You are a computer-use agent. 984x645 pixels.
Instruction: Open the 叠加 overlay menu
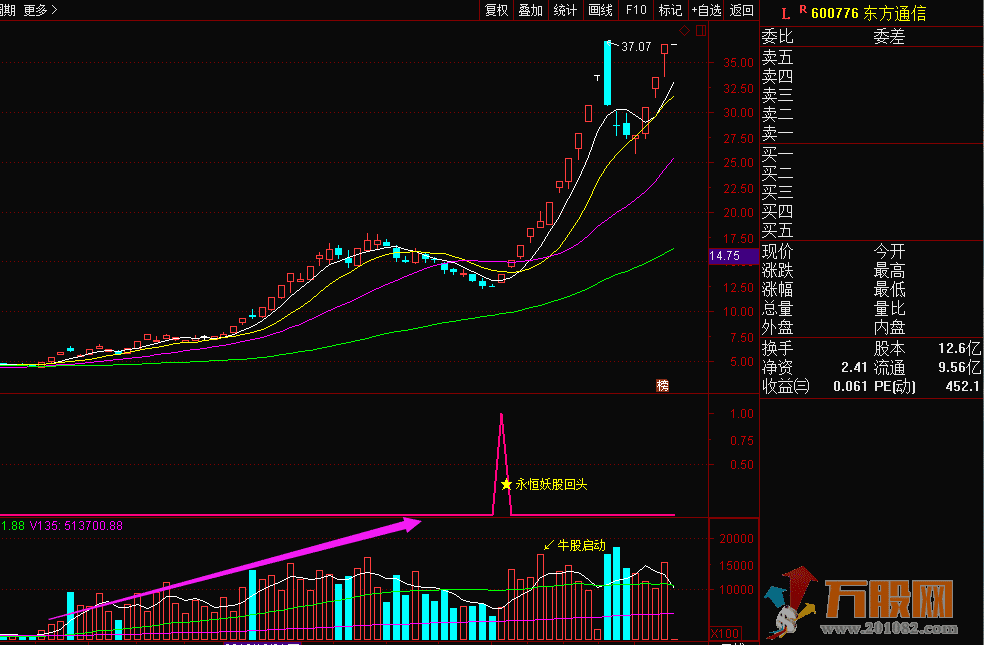[x=530, y=10]
